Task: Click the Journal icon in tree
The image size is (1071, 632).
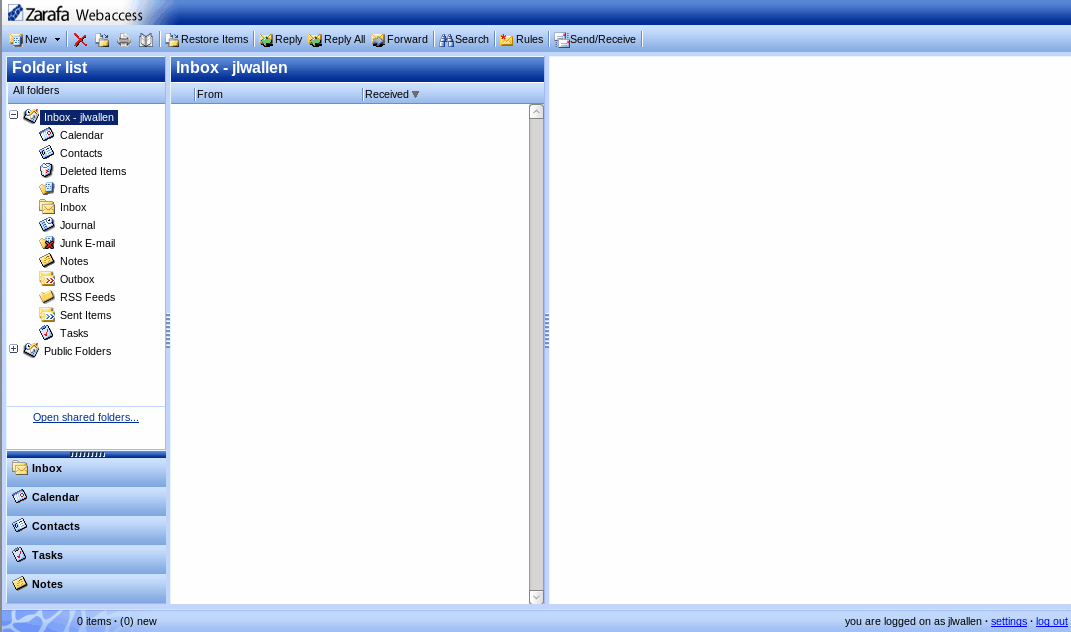Action: point(46,224)
